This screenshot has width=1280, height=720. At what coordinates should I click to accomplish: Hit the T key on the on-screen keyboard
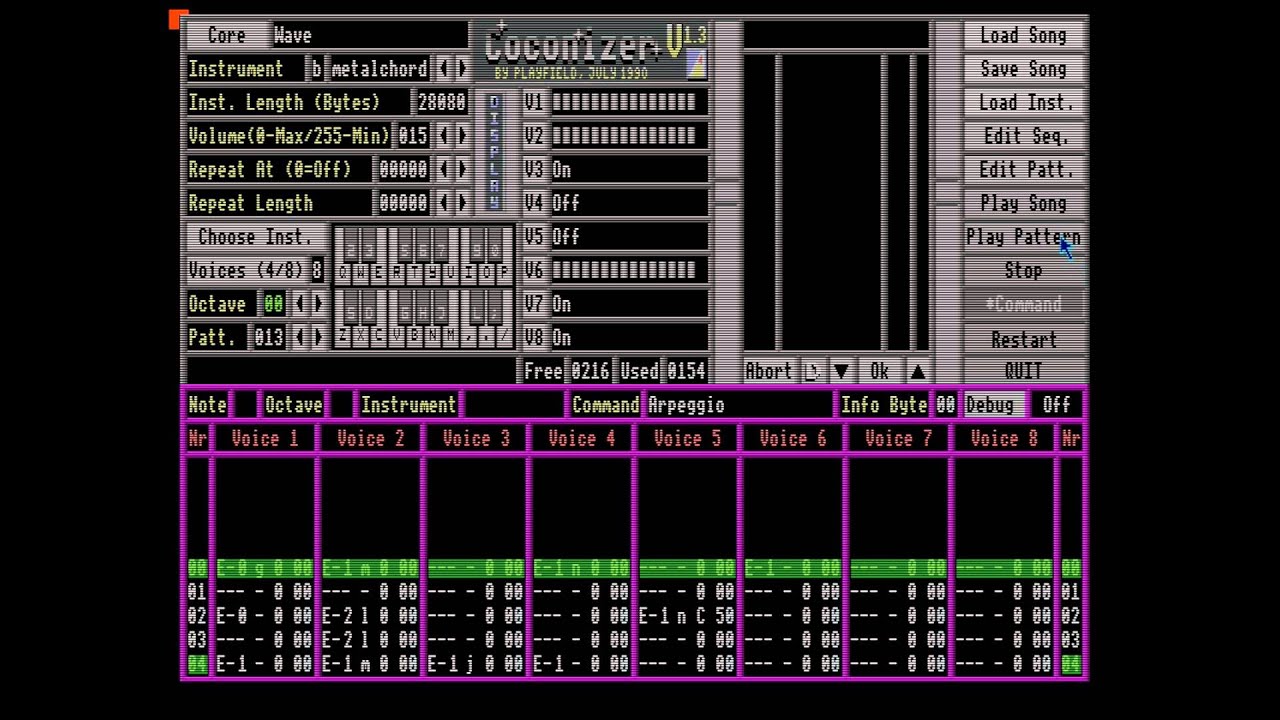415,272
